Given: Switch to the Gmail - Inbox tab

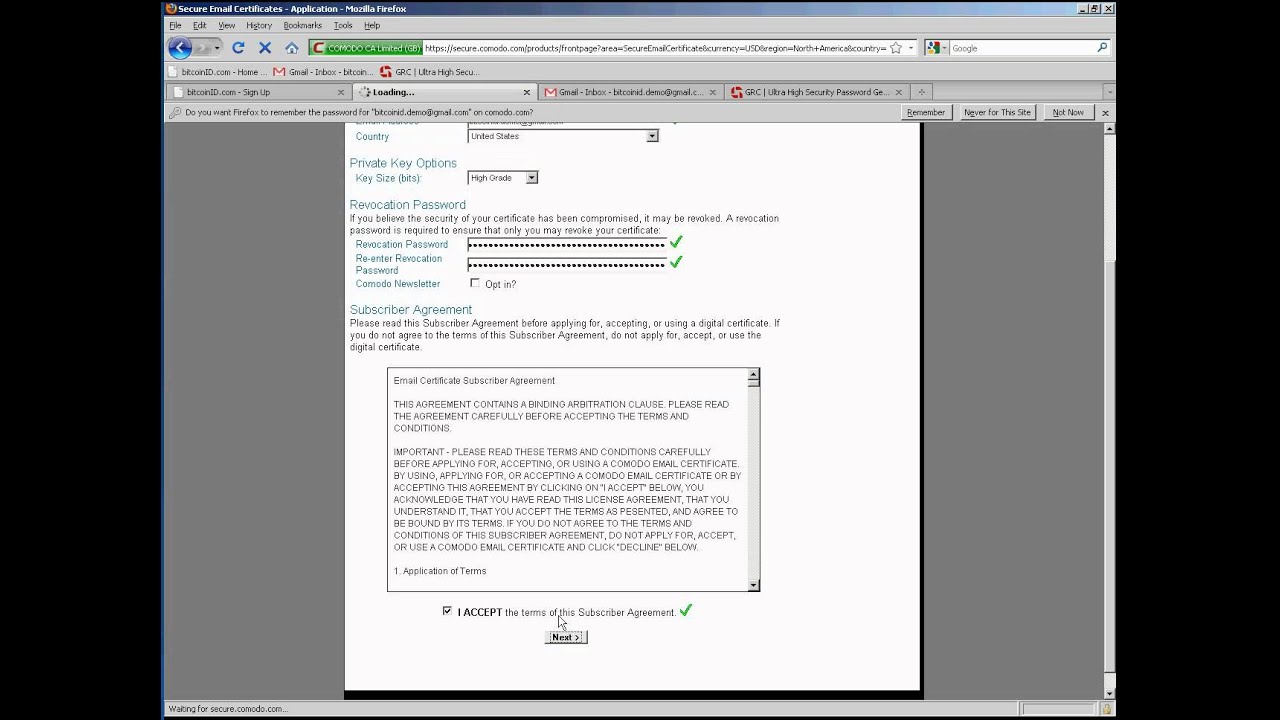Looking at the screenshot, I should click(630, 92).
